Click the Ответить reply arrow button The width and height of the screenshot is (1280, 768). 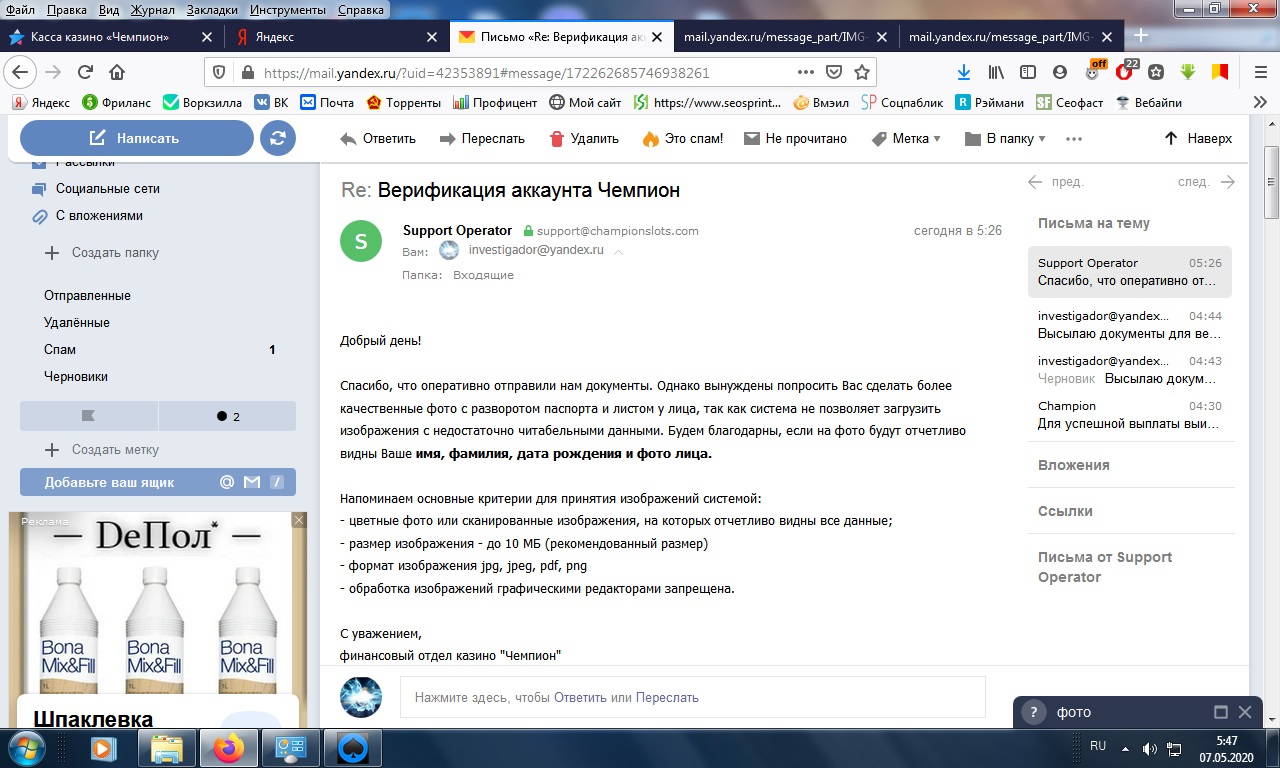[x=378, y=139]
